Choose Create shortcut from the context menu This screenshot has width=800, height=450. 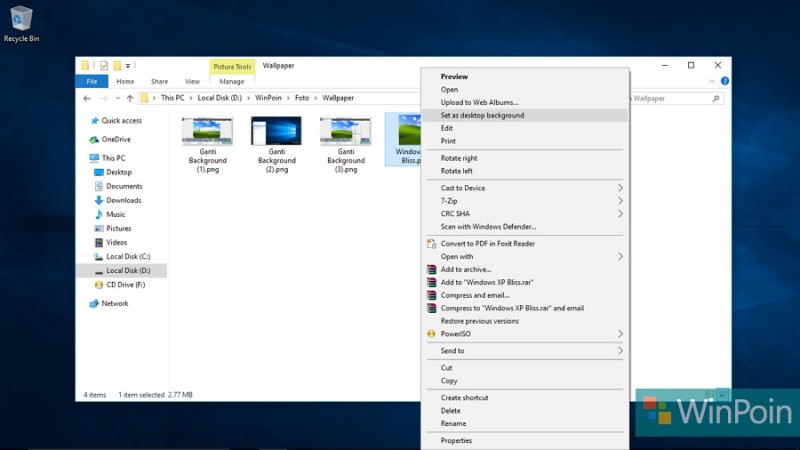pos(525,398)
